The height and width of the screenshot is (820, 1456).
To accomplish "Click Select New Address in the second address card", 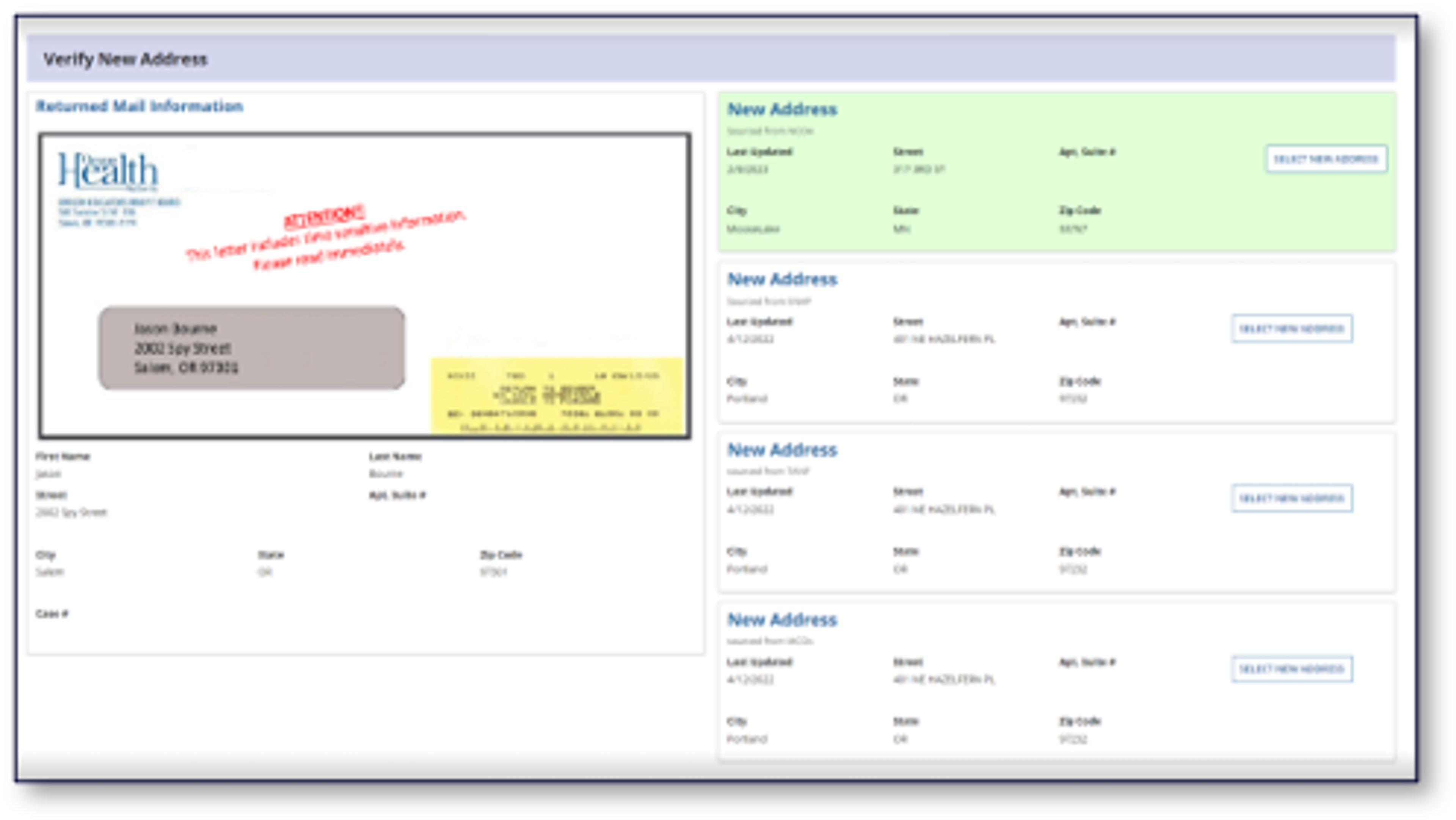I will pyautogui.click(x=1292, y=328).
